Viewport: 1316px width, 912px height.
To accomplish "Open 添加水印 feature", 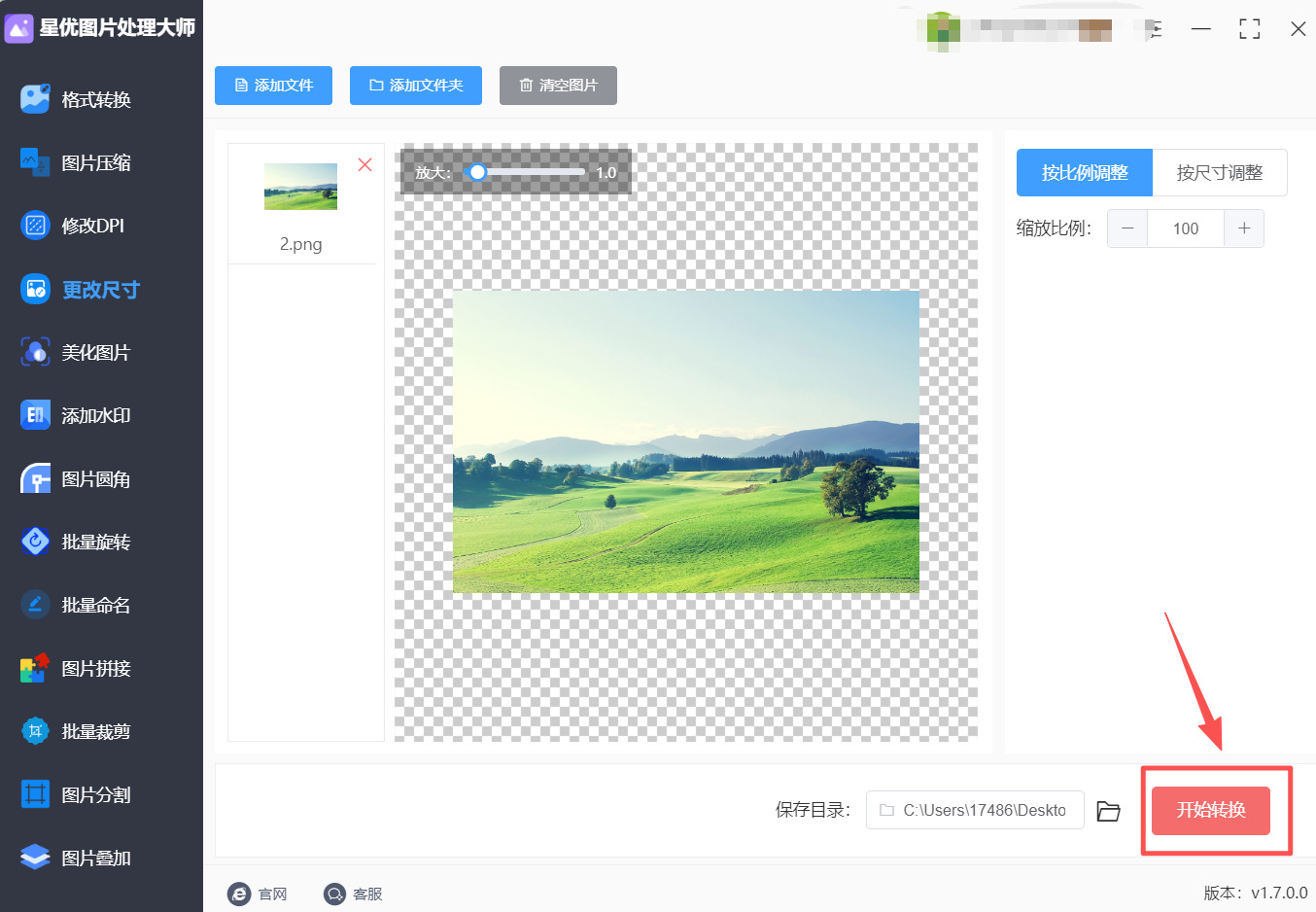I will tap(96, 415).
